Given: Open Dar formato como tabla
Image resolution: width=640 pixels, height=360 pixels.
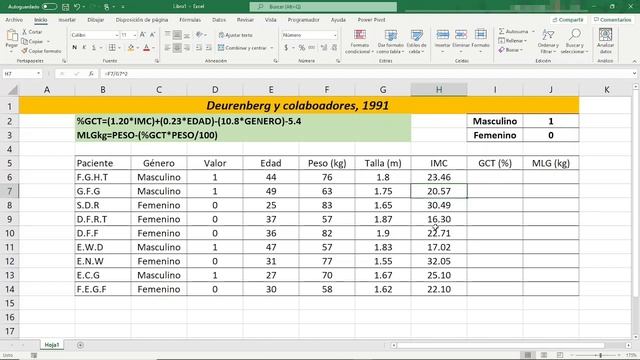Looking at the screenshot, I should [x=390, y=42].
